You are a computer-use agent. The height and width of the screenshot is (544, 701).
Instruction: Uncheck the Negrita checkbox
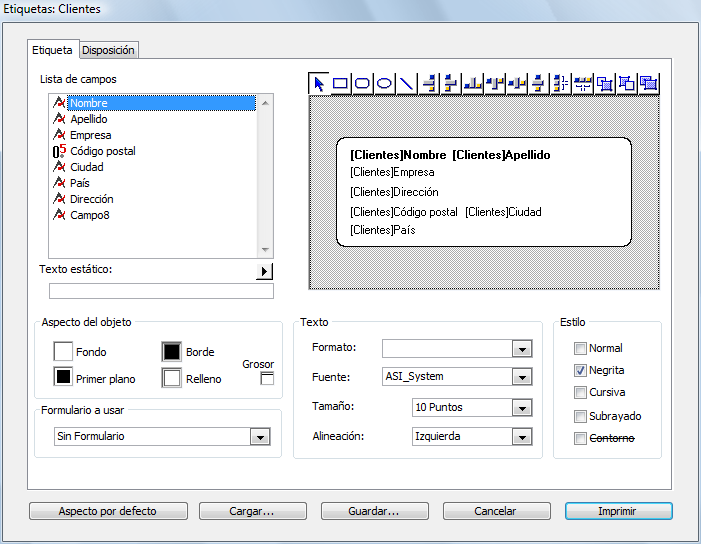(580, 370)
